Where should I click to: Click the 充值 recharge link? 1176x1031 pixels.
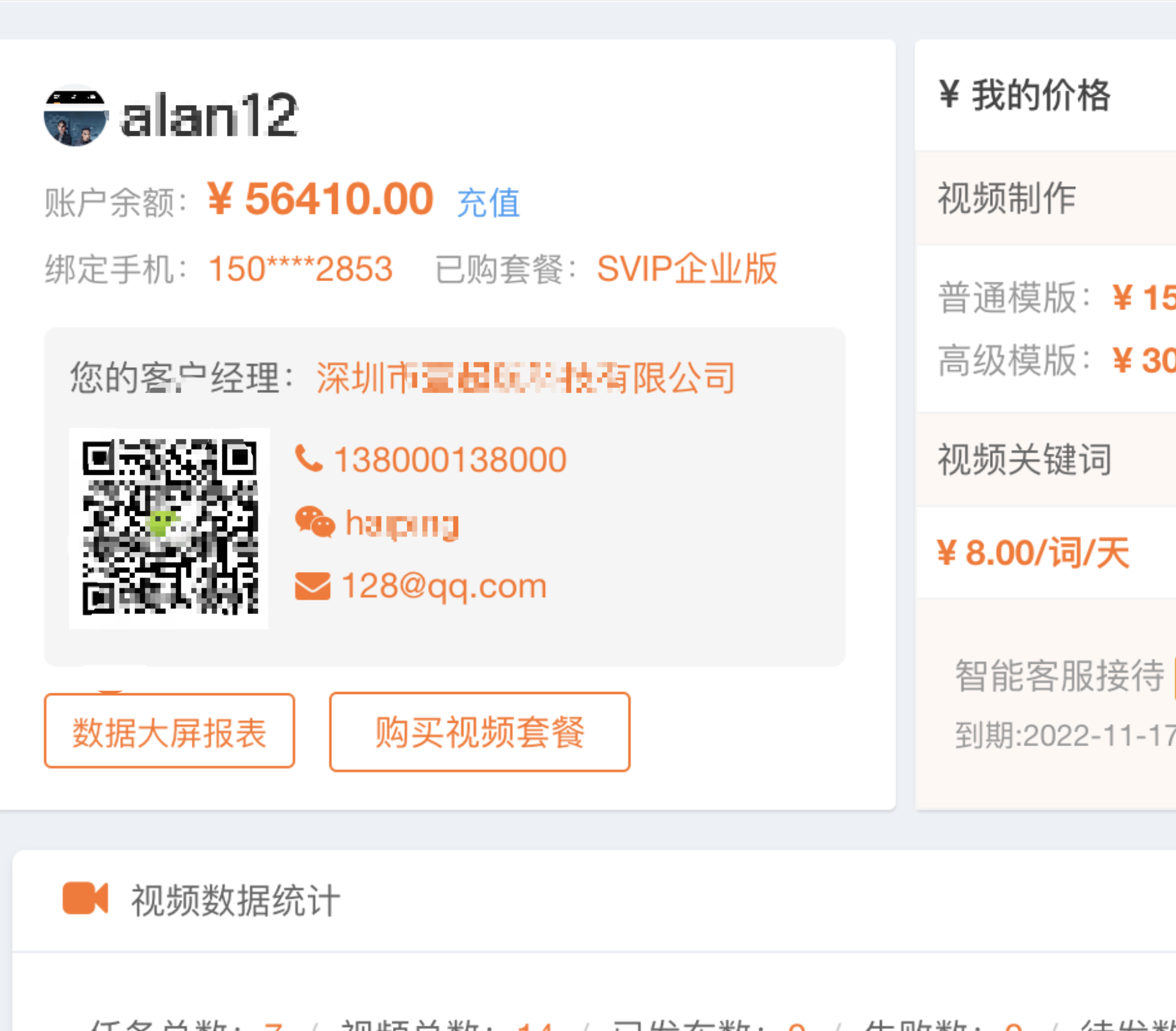[488, 203]
